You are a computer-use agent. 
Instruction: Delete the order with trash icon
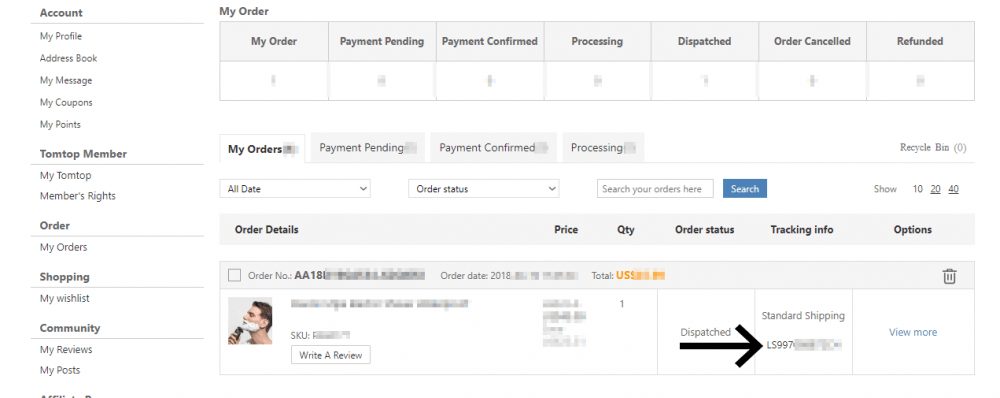point(949,276)
